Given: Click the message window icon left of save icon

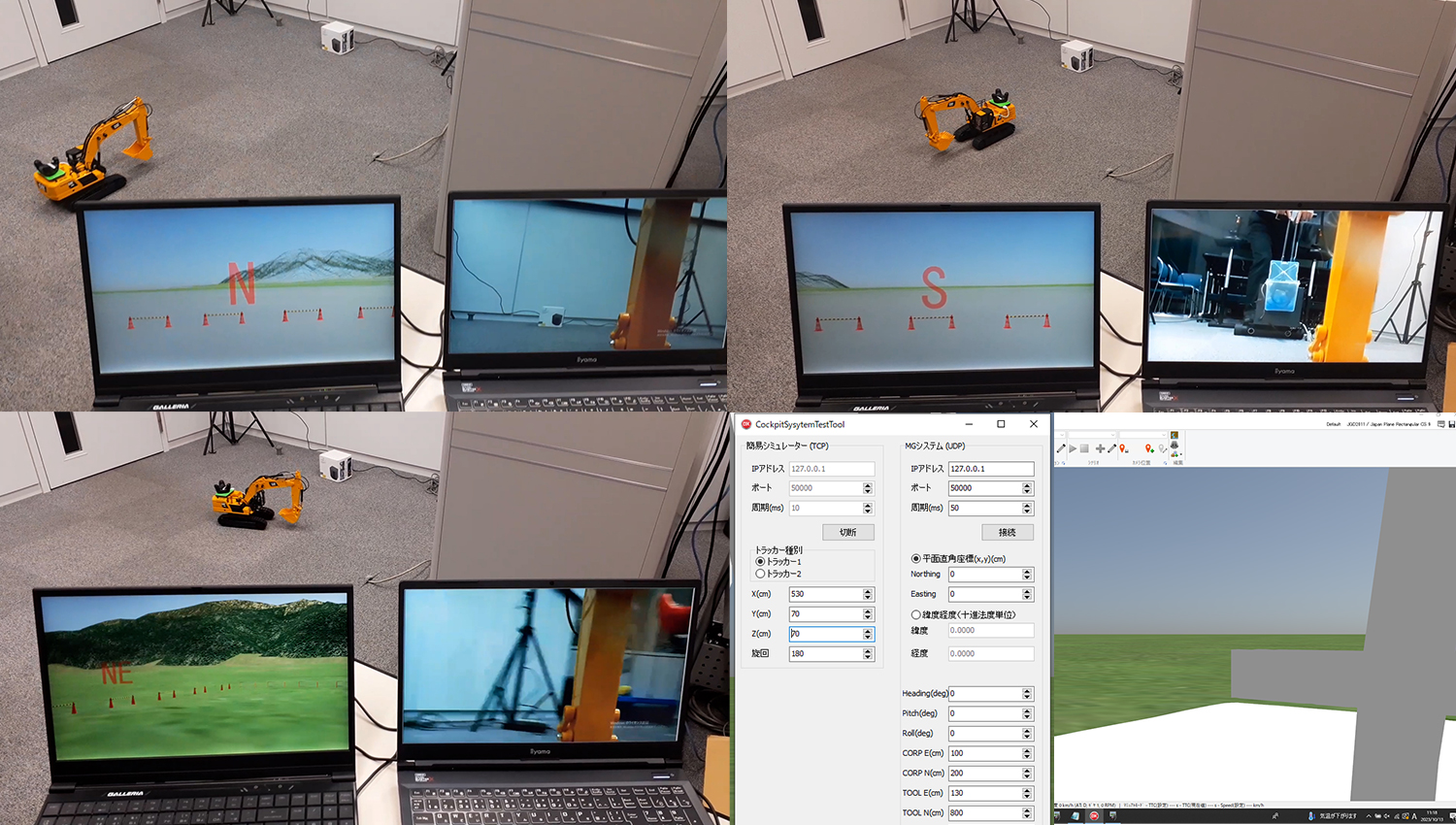Looking at the screenshot, I should pyautogui.click(x=1440, y=424).
